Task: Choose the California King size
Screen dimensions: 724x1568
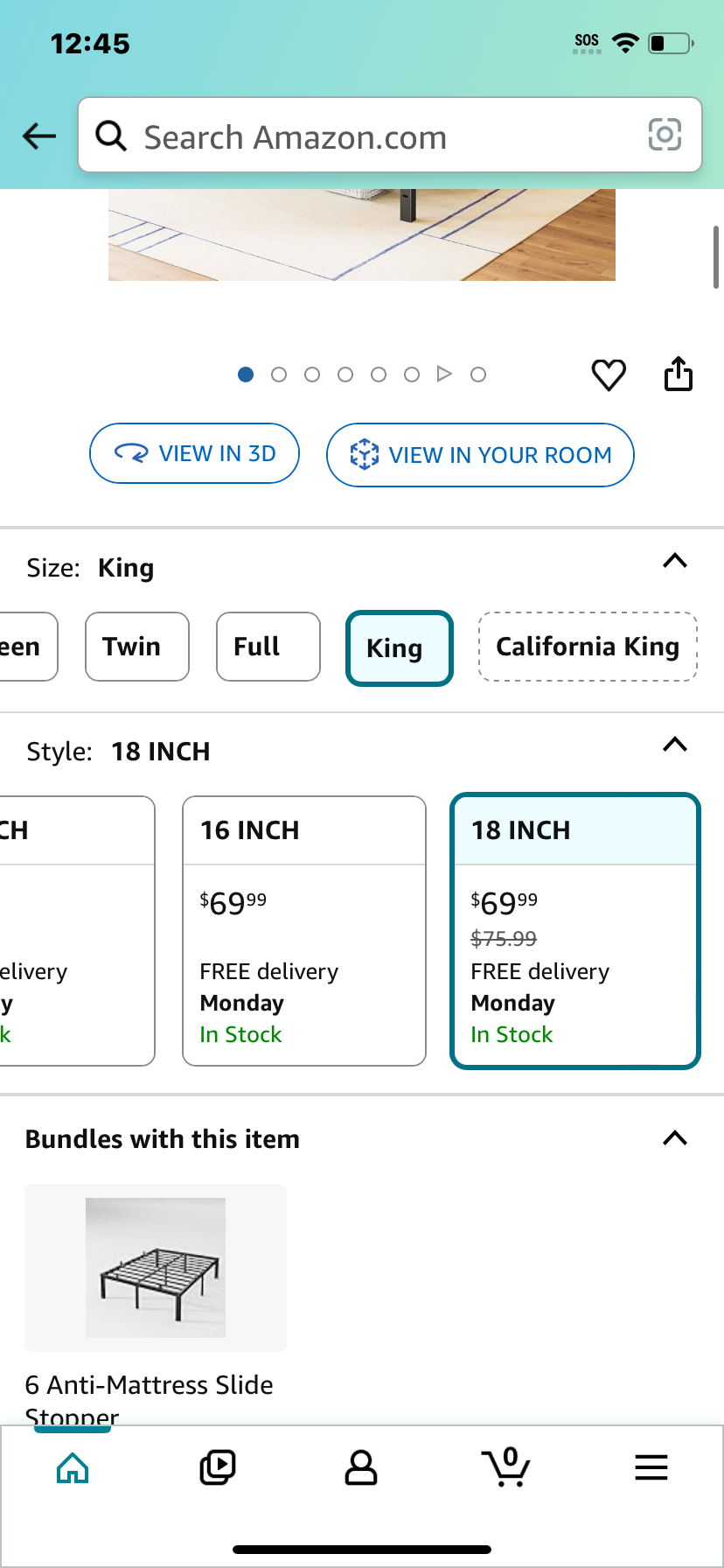Action: [588, 647]
